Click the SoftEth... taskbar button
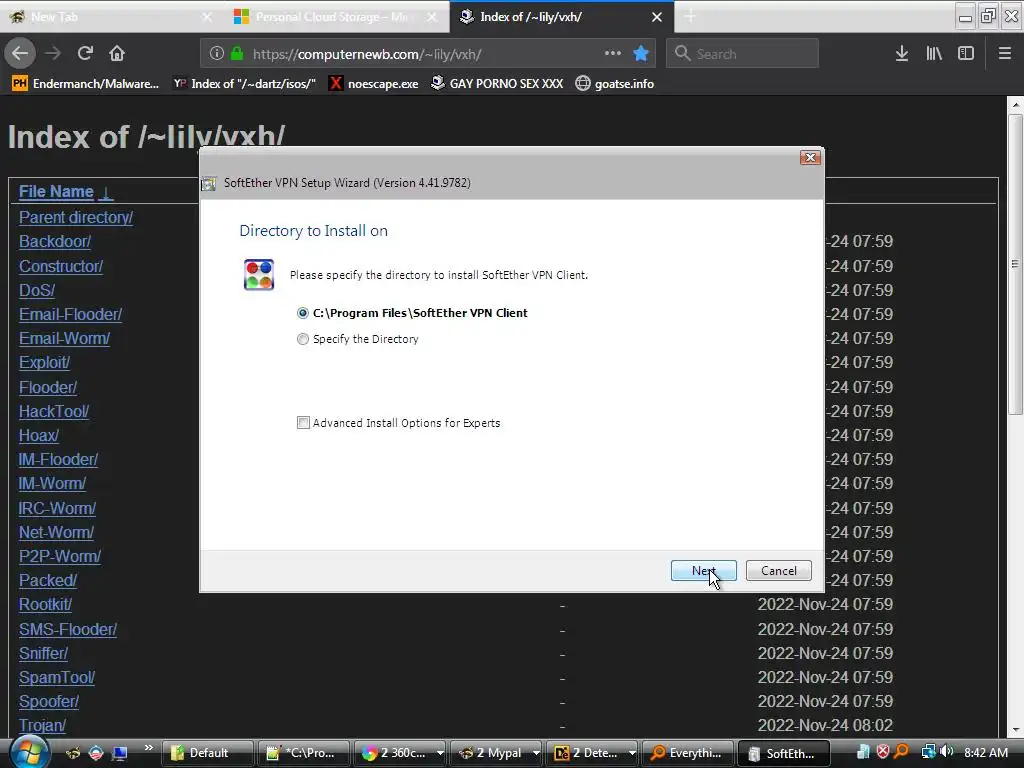Screen dimensions: 1024x768 click(784, 753)
